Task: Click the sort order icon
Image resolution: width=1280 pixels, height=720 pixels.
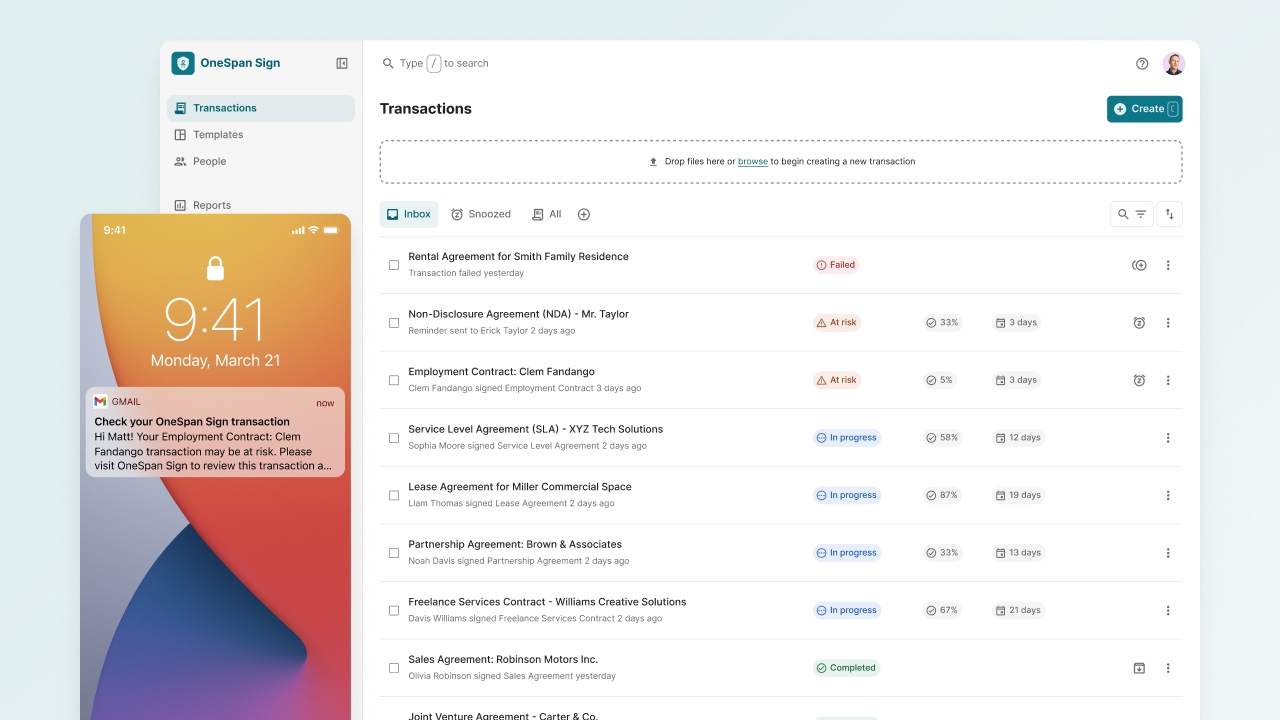Action: point(1169,213)
